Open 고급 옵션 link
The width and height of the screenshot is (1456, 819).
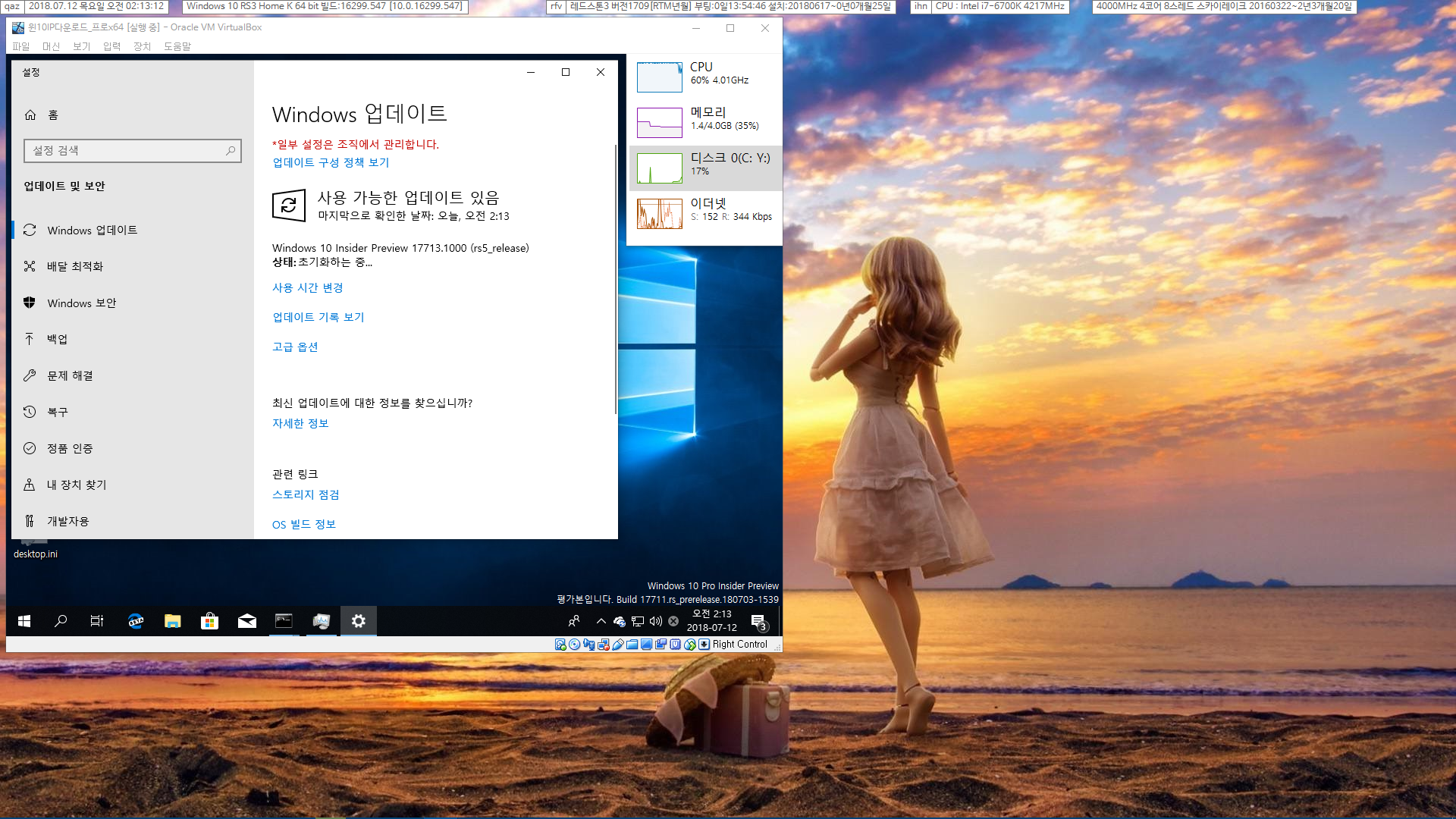[x=295, y=347]
